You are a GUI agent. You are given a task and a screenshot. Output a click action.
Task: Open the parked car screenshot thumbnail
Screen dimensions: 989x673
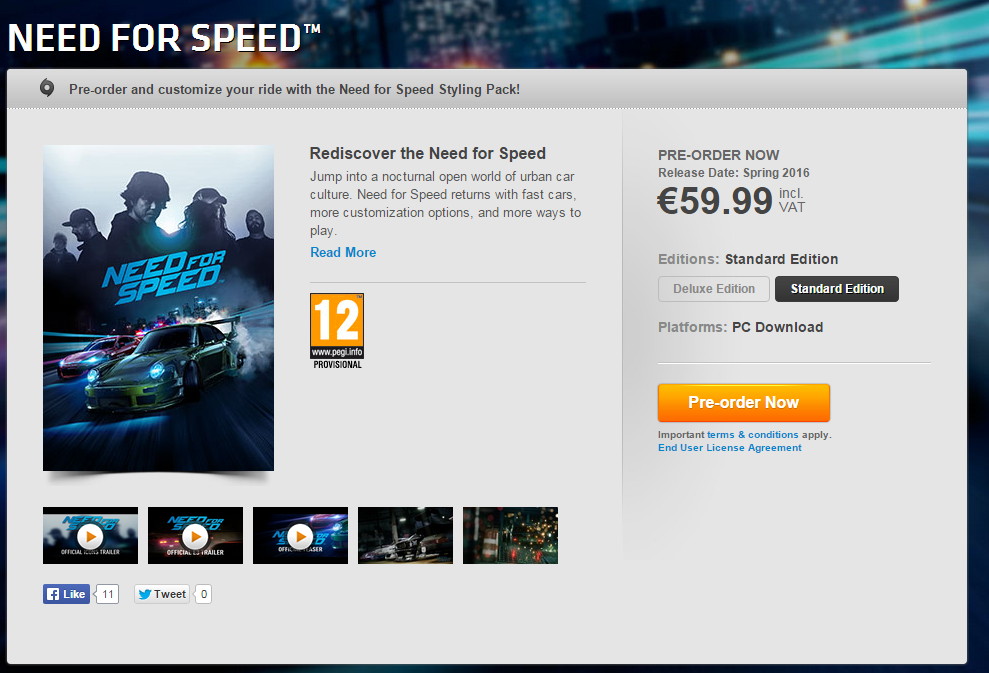coord(405,535)
